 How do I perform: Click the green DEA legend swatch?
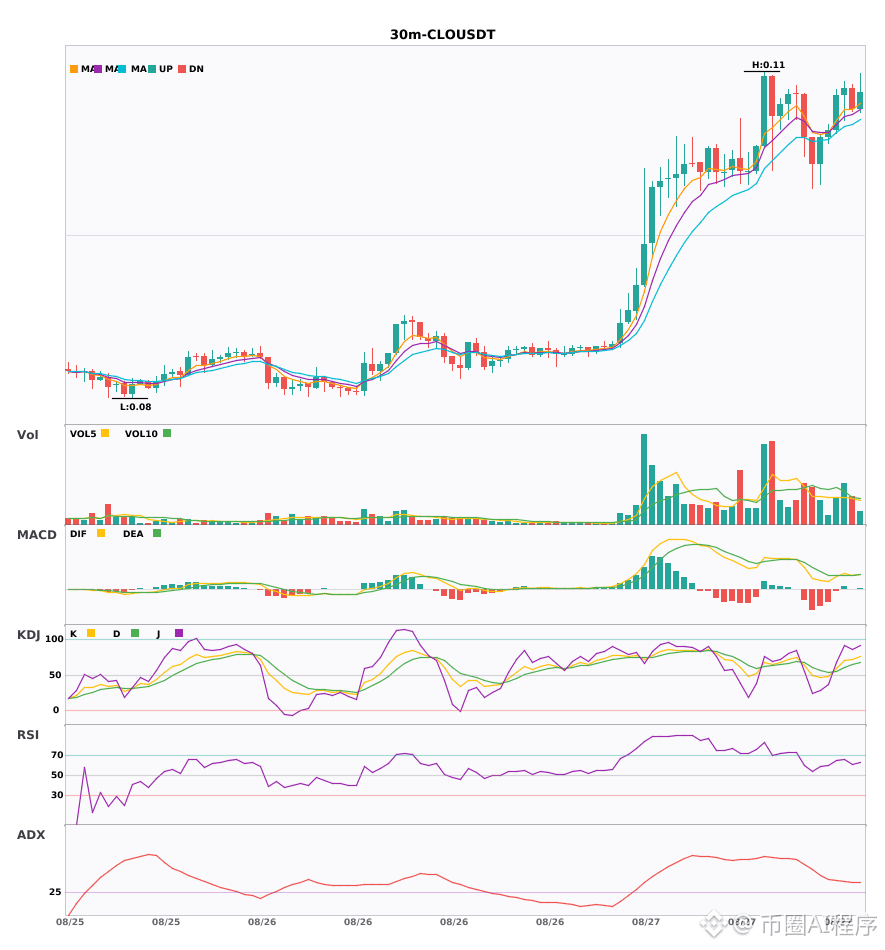[x=157, y=533]
